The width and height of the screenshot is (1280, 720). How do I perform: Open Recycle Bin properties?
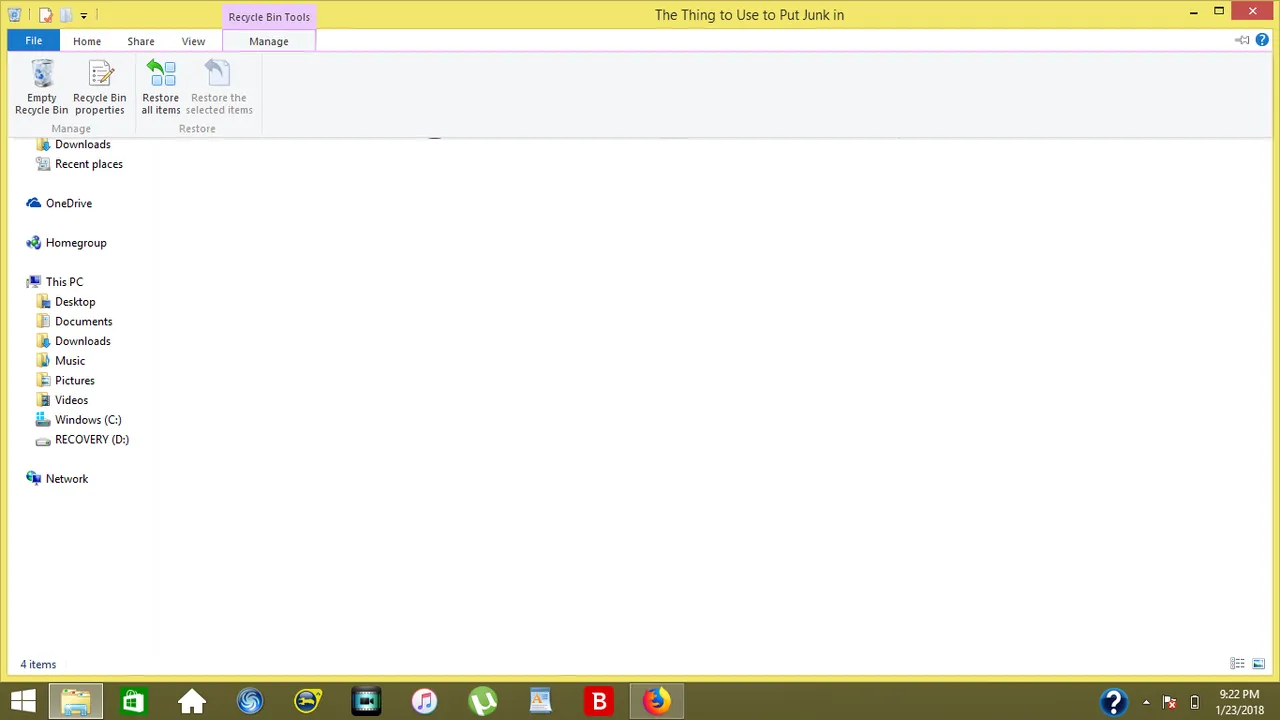click(100, 88)
